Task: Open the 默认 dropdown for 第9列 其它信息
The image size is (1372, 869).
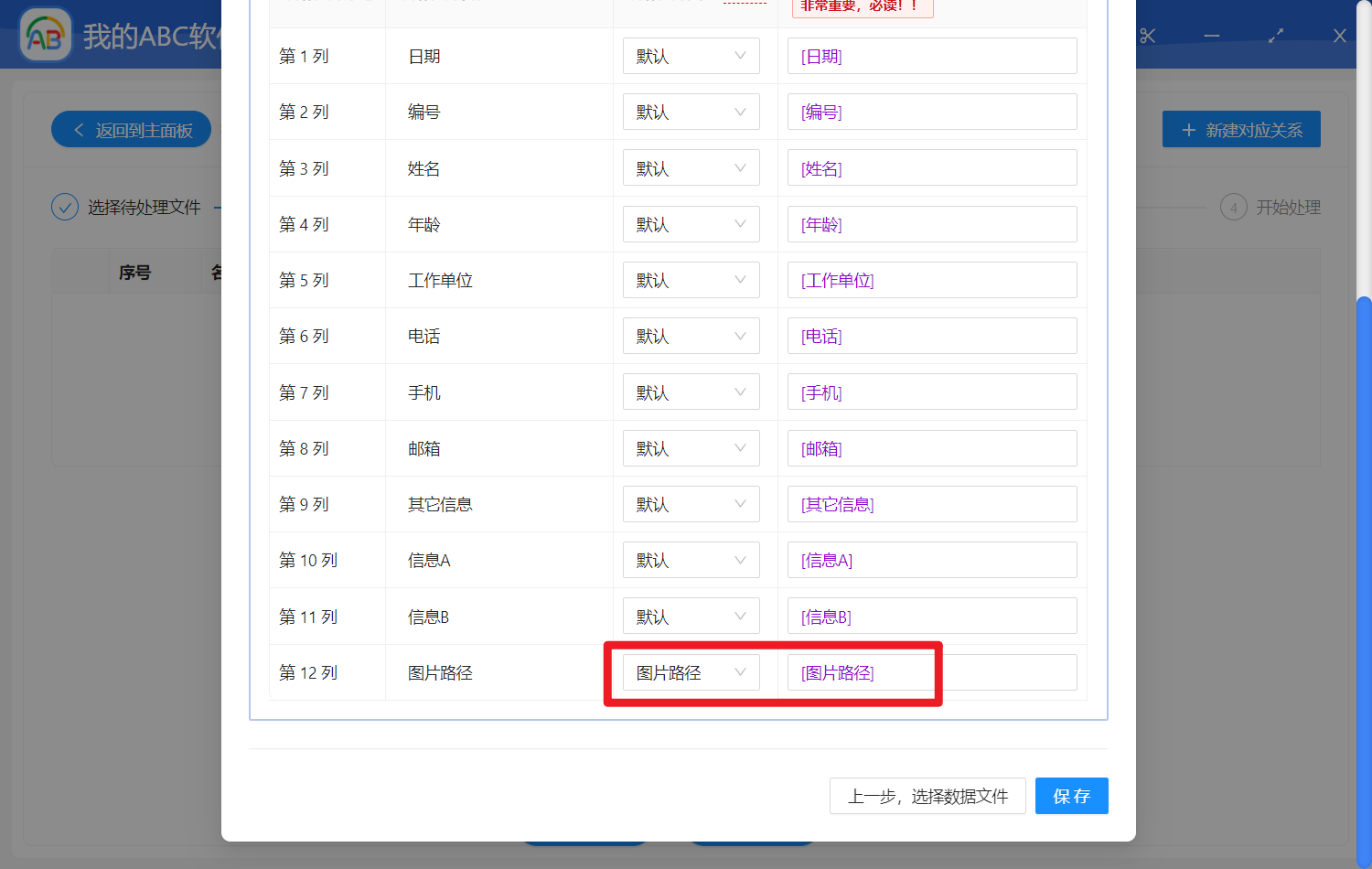Action: 691,504
